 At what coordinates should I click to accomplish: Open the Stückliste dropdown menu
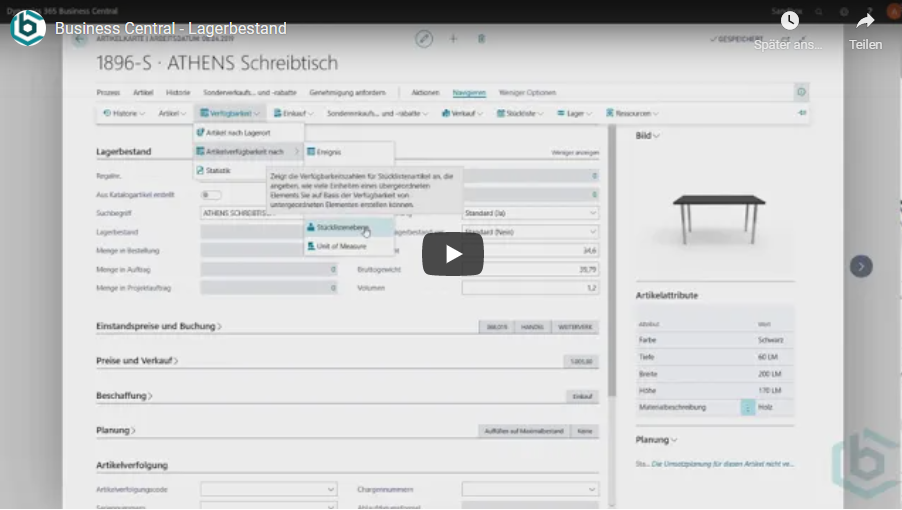coord(520,113)
